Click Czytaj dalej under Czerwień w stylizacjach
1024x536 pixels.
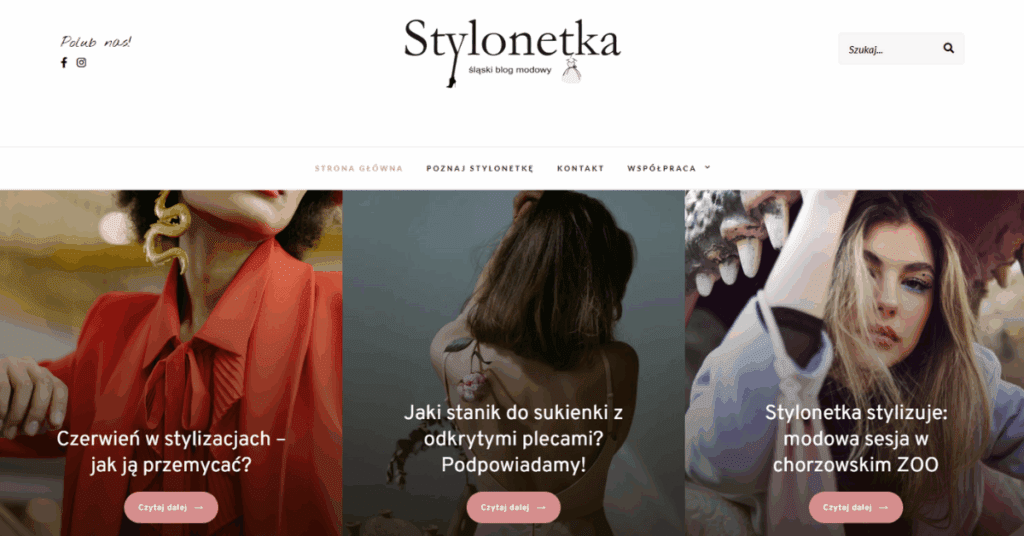(x=171, y=507)
